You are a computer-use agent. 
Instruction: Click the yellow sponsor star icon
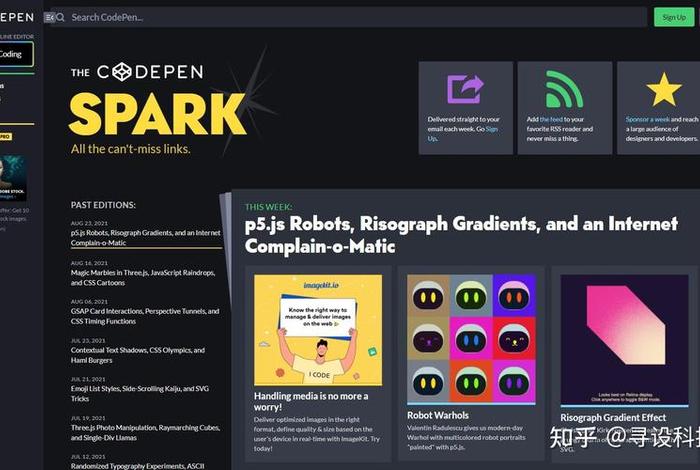664,89
